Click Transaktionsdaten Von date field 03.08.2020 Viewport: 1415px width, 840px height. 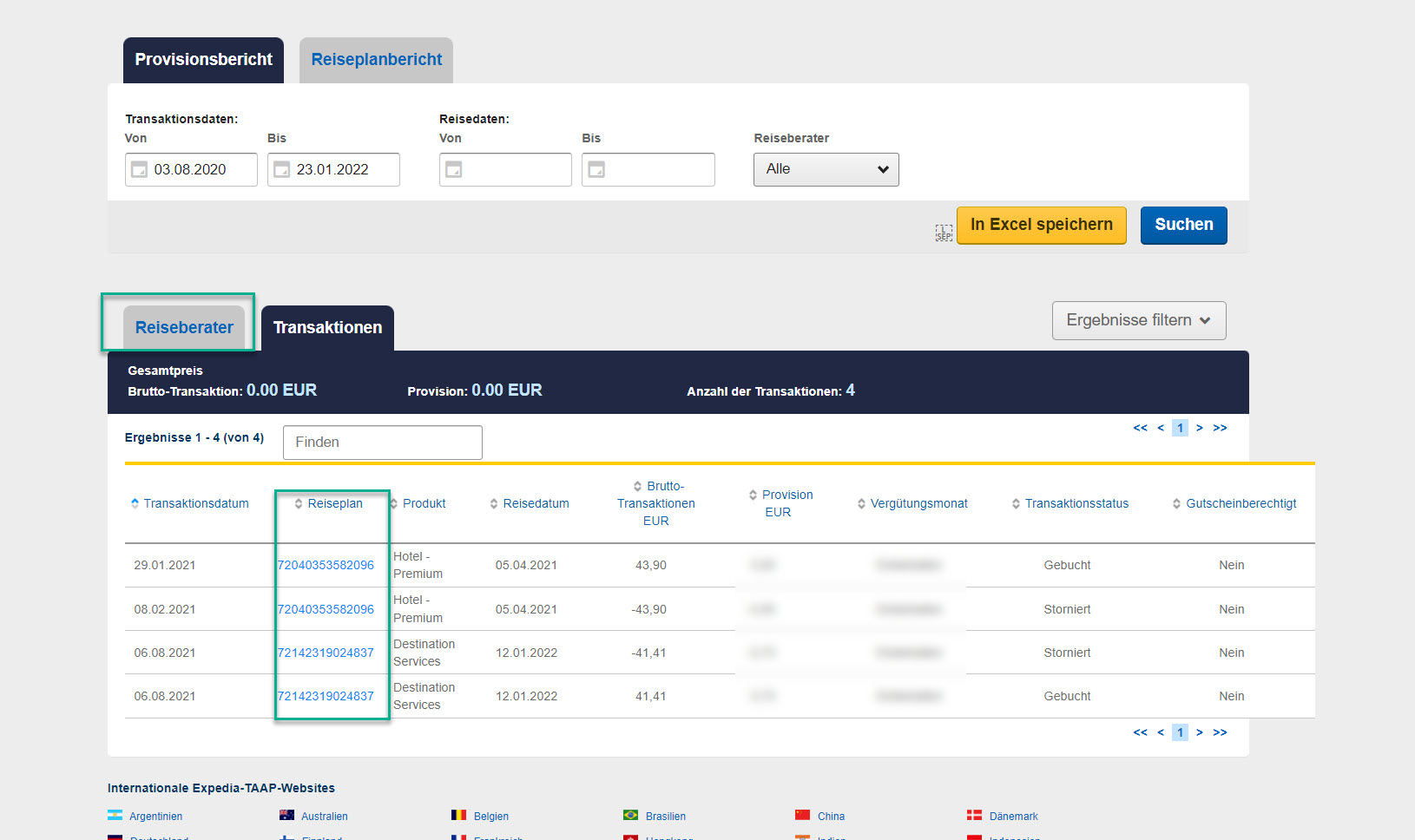click(191, 169)
